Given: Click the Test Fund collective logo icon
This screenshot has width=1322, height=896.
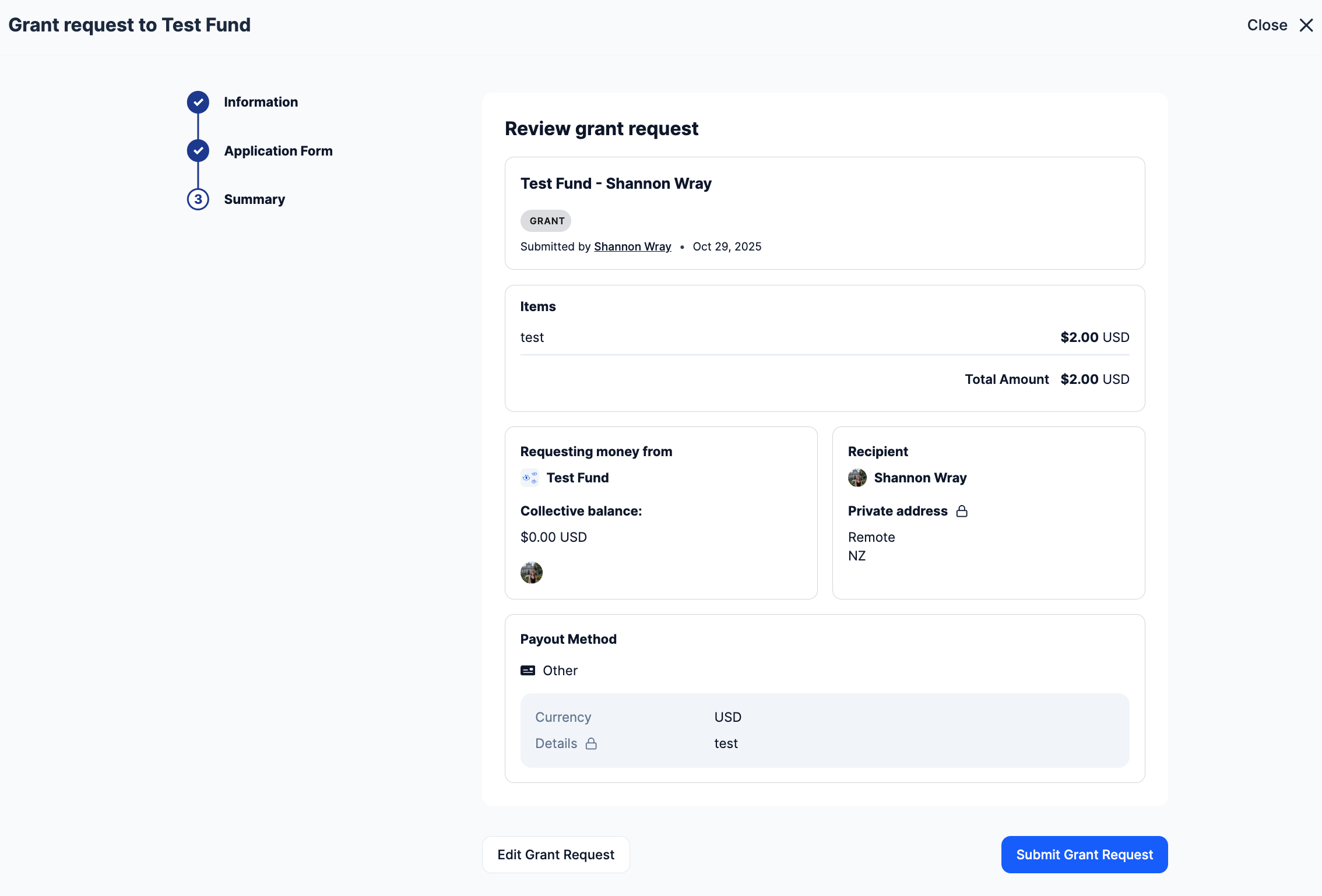Looking at the screenshot, I should pos(530,478).
